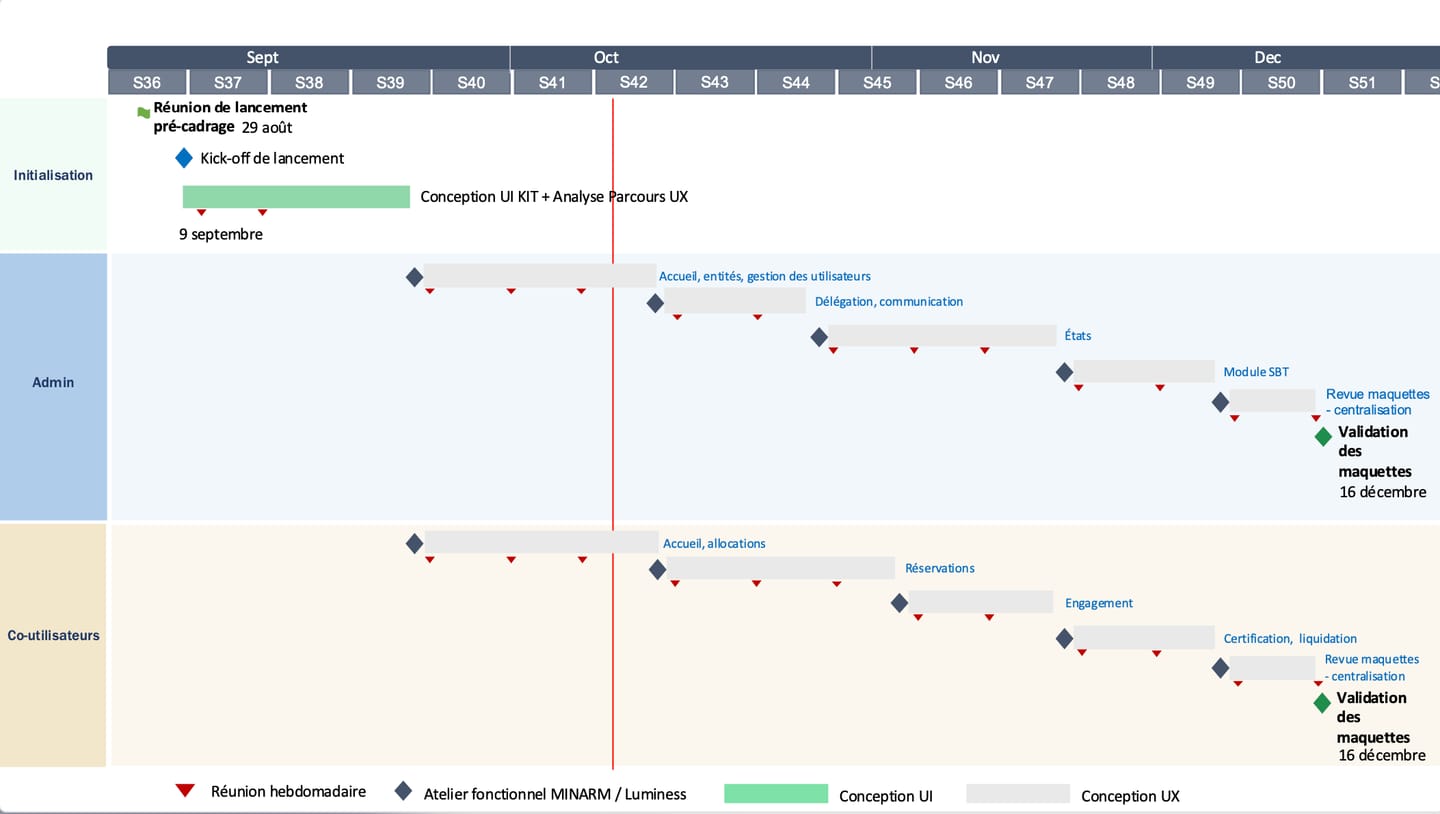Click the S39 week header
Viewport: 1440px width, 814px height.
[x=390, y=82]
